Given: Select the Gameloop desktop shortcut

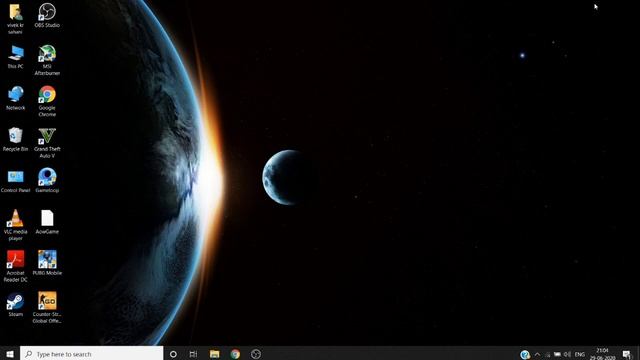Looking at the screenshot, I should (x=47, y=180).
